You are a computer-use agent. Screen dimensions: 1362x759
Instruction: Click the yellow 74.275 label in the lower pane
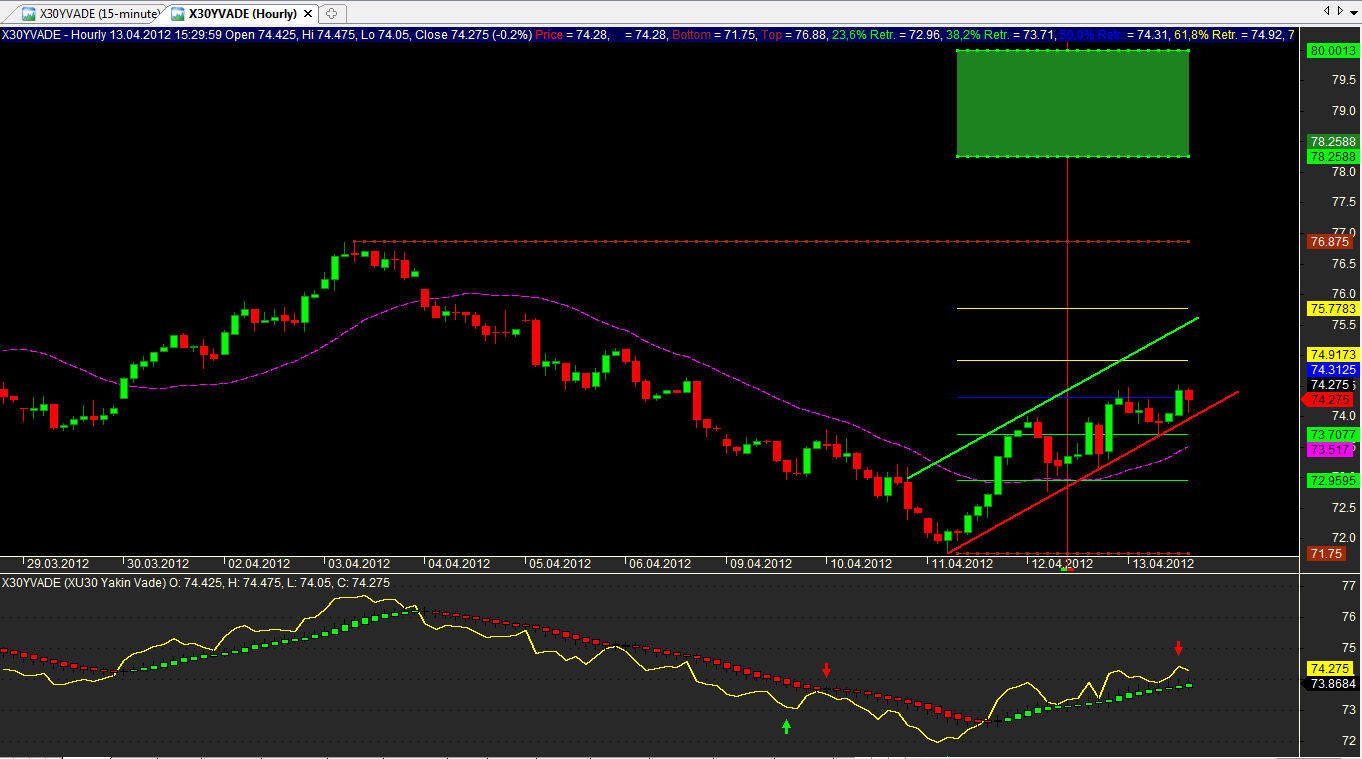pyautogui.click(x=1329, y=668)
